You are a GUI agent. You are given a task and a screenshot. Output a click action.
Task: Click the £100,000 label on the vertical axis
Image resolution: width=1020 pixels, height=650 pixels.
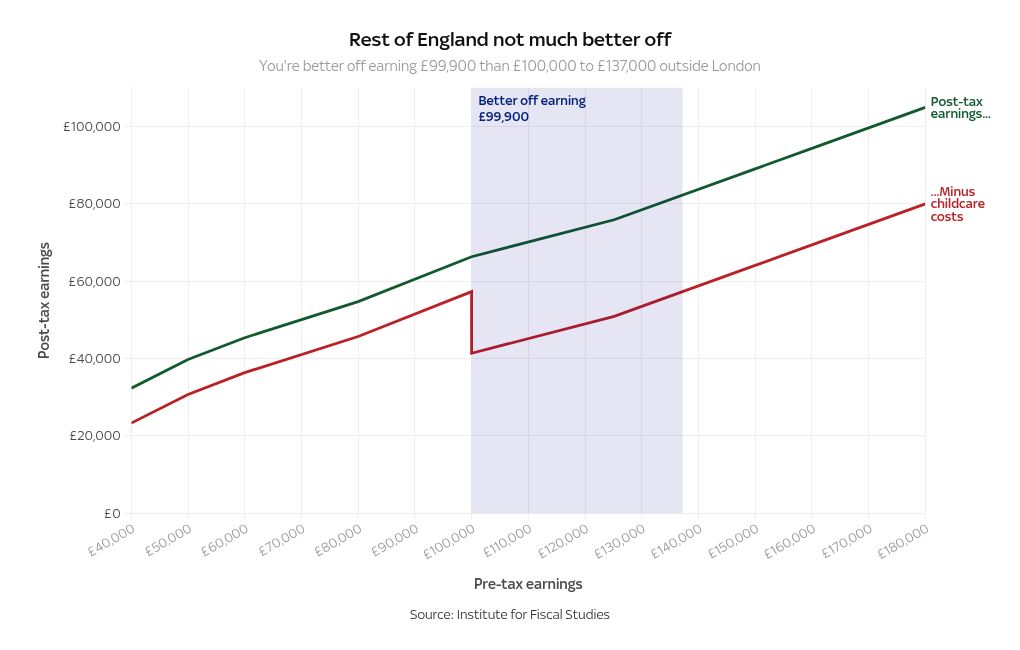click(91, 127)
